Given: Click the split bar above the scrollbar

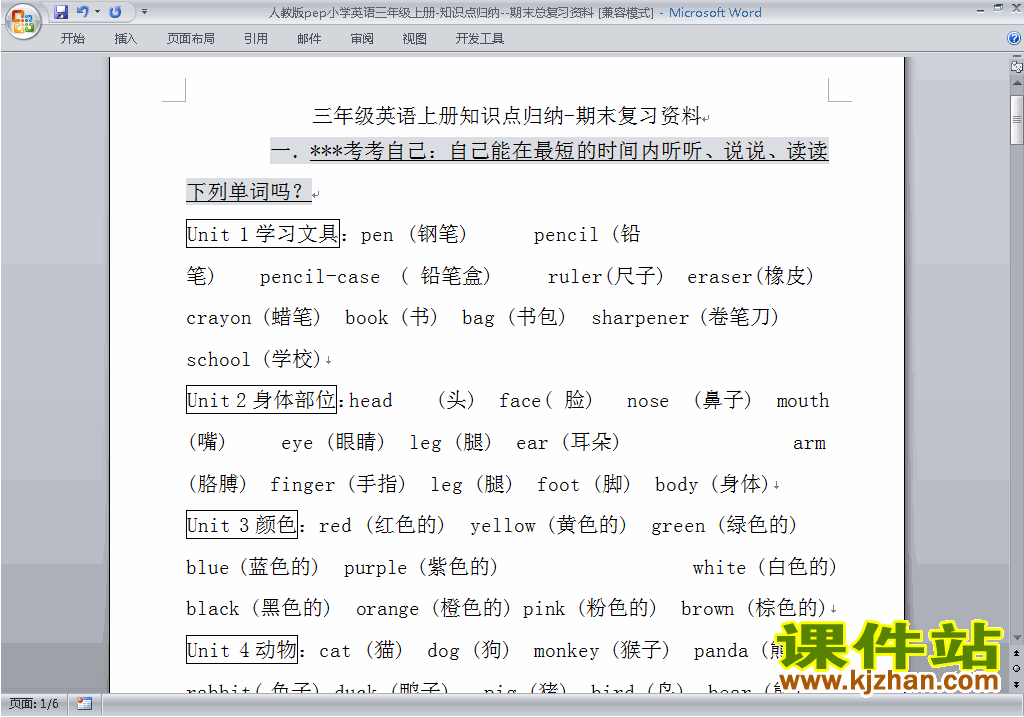Looking at the screenshot, I should pyautogui.click(x=1017, y=57).
